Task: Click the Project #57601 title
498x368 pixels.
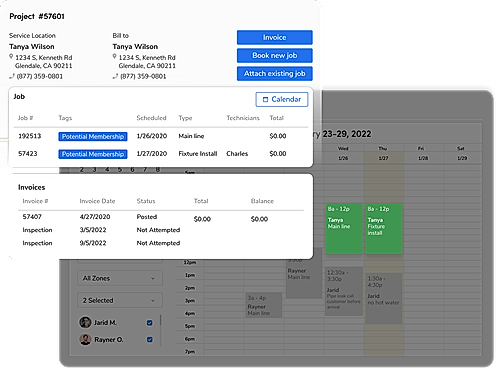Action: point(37,16)
